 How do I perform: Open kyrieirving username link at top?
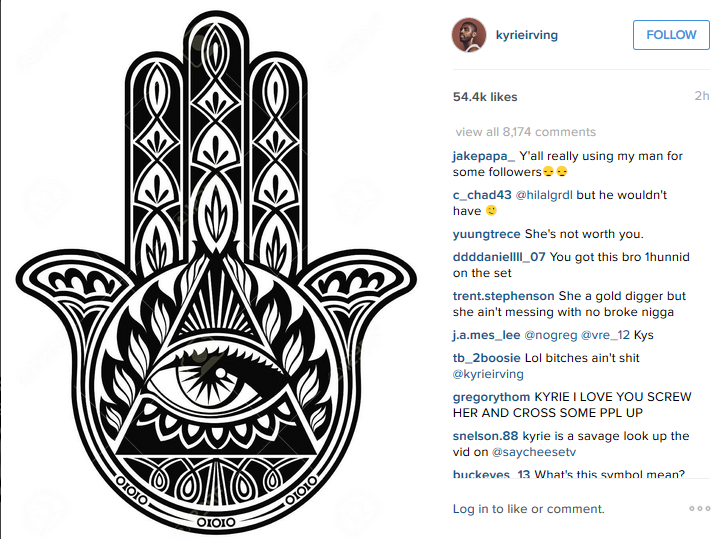point(527,35)
